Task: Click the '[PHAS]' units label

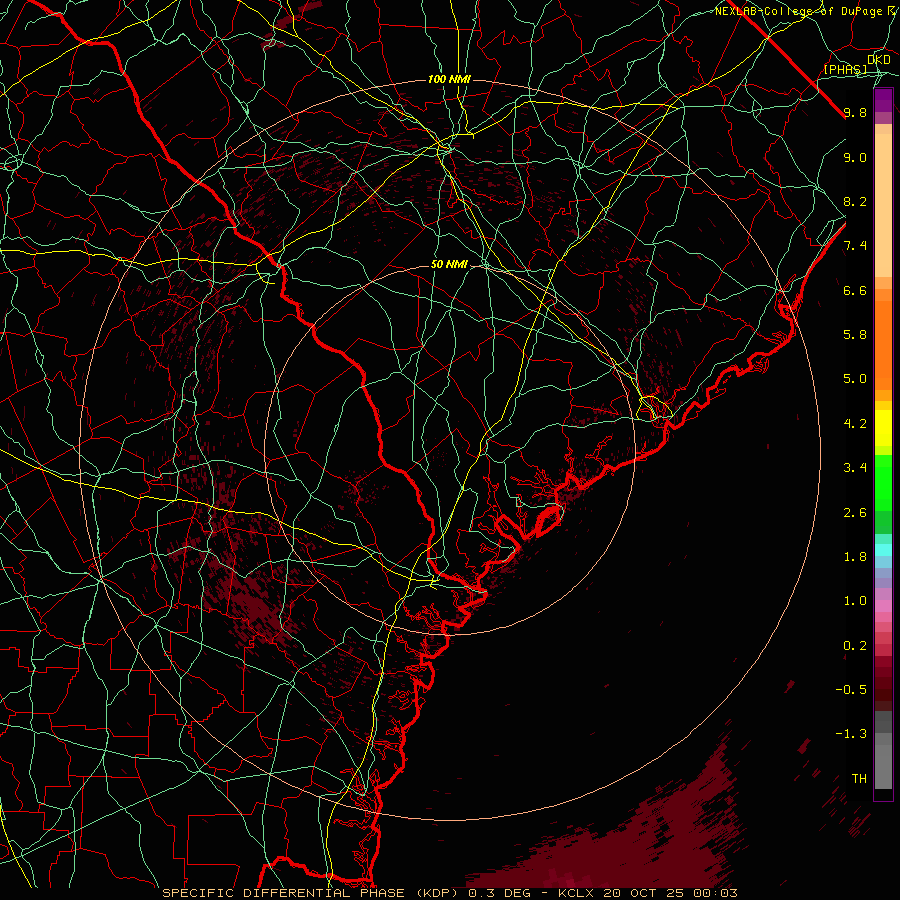Action: (x=845, y=69)
